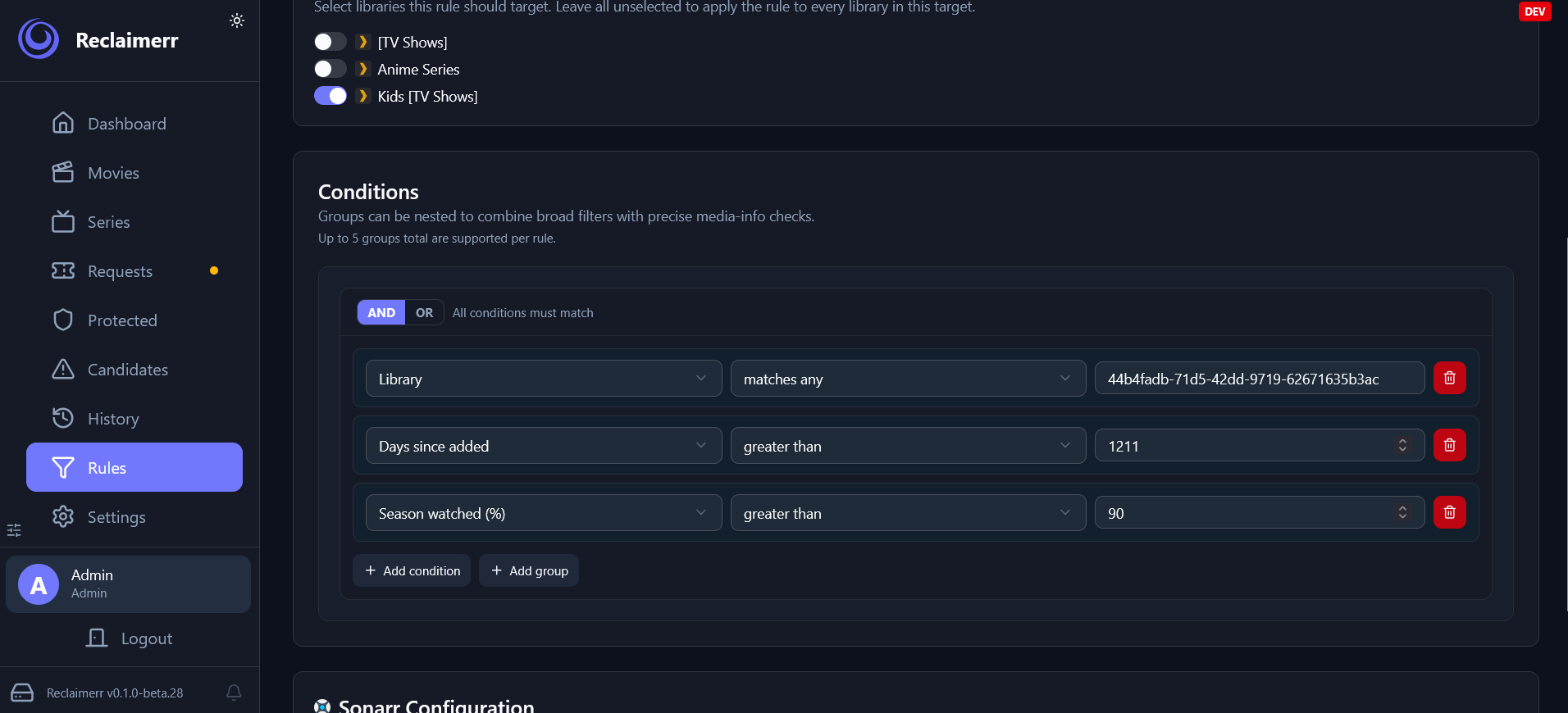Viewport: 1568px width, 713px height.
Task: Turn on the Anime Series toggle
Action: tap(330, 69)
